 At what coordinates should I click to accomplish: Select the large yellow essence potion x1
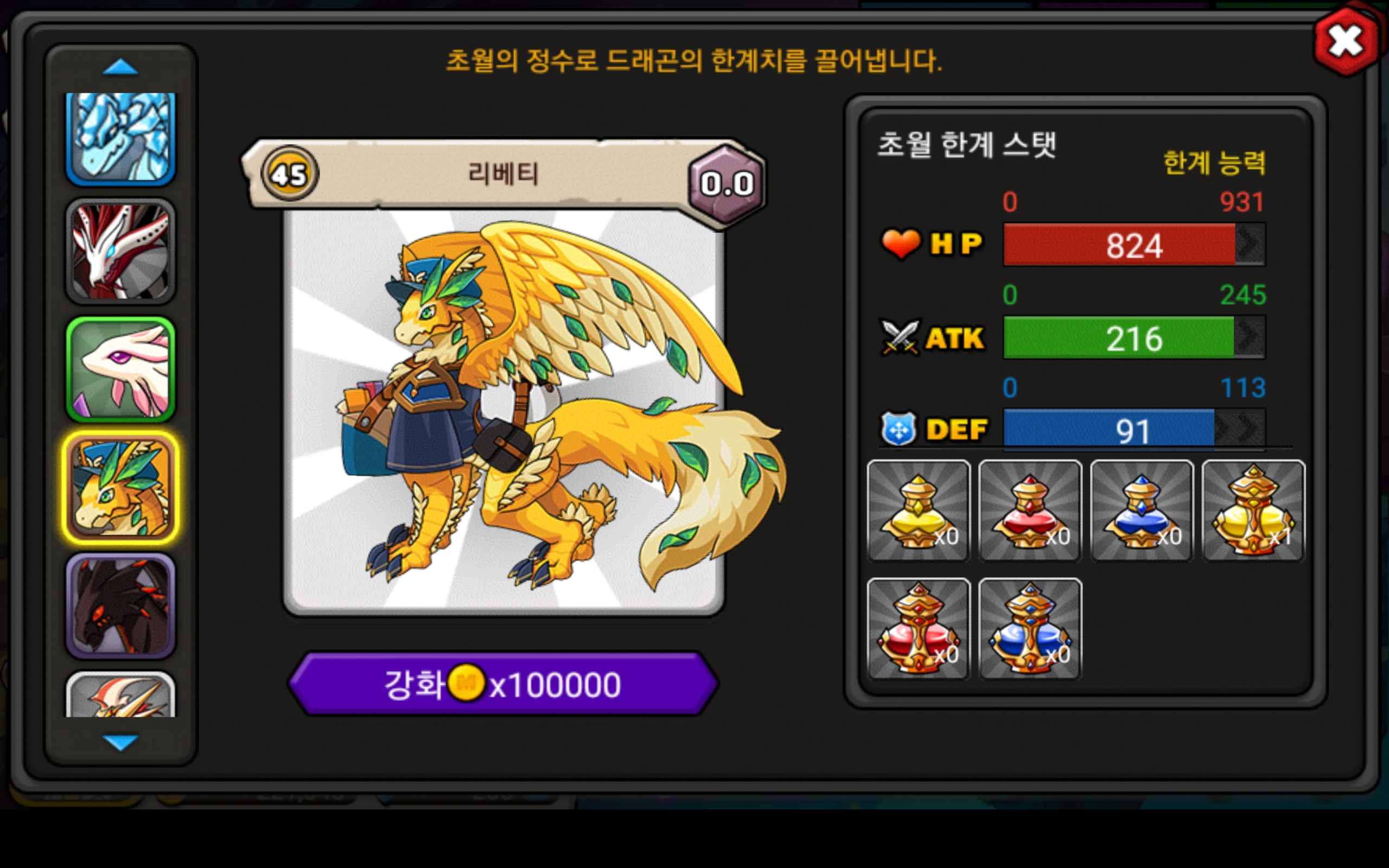point(1253,510)
